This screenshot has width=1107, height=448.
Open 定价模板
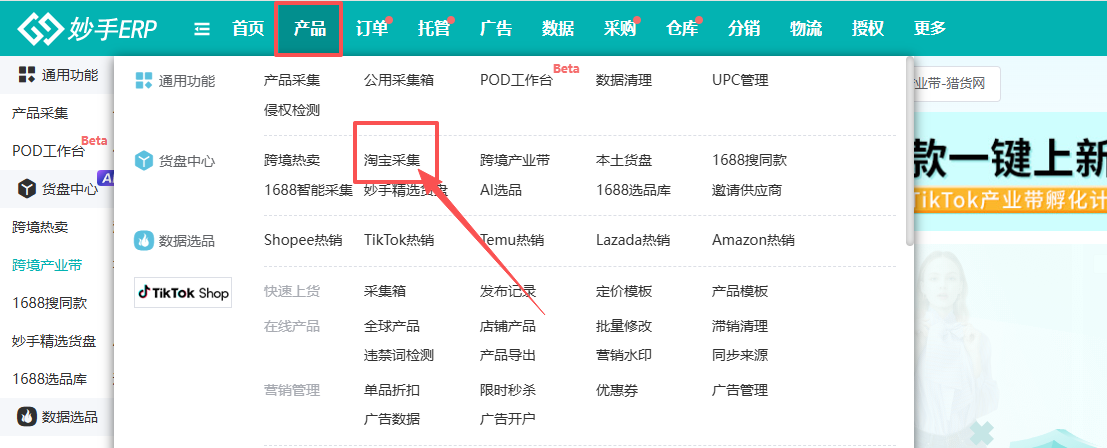click(624, 291)
